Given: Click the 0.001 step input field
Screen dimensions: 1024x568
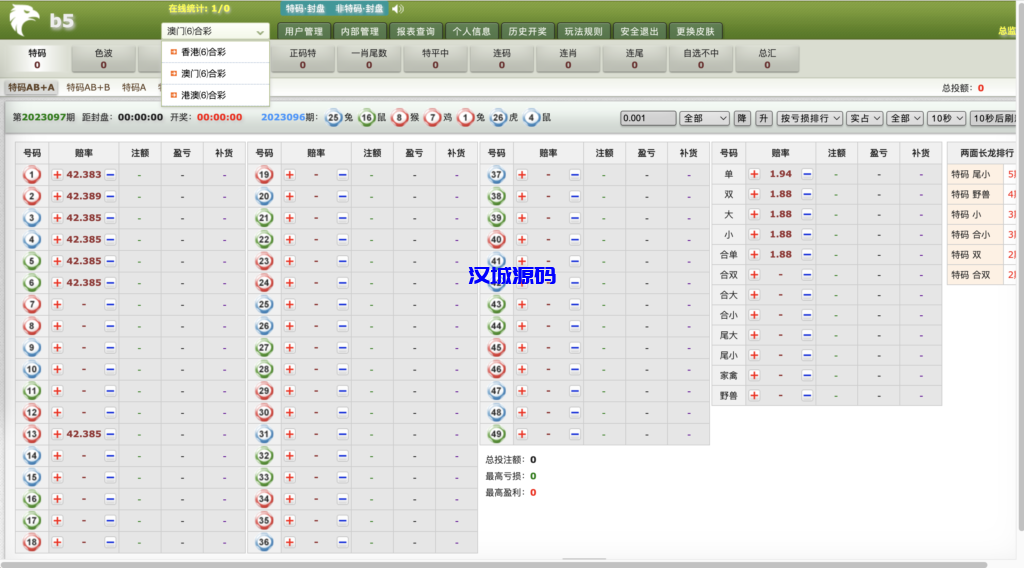Looking at the screenshot, I should (x=648, y=118).
